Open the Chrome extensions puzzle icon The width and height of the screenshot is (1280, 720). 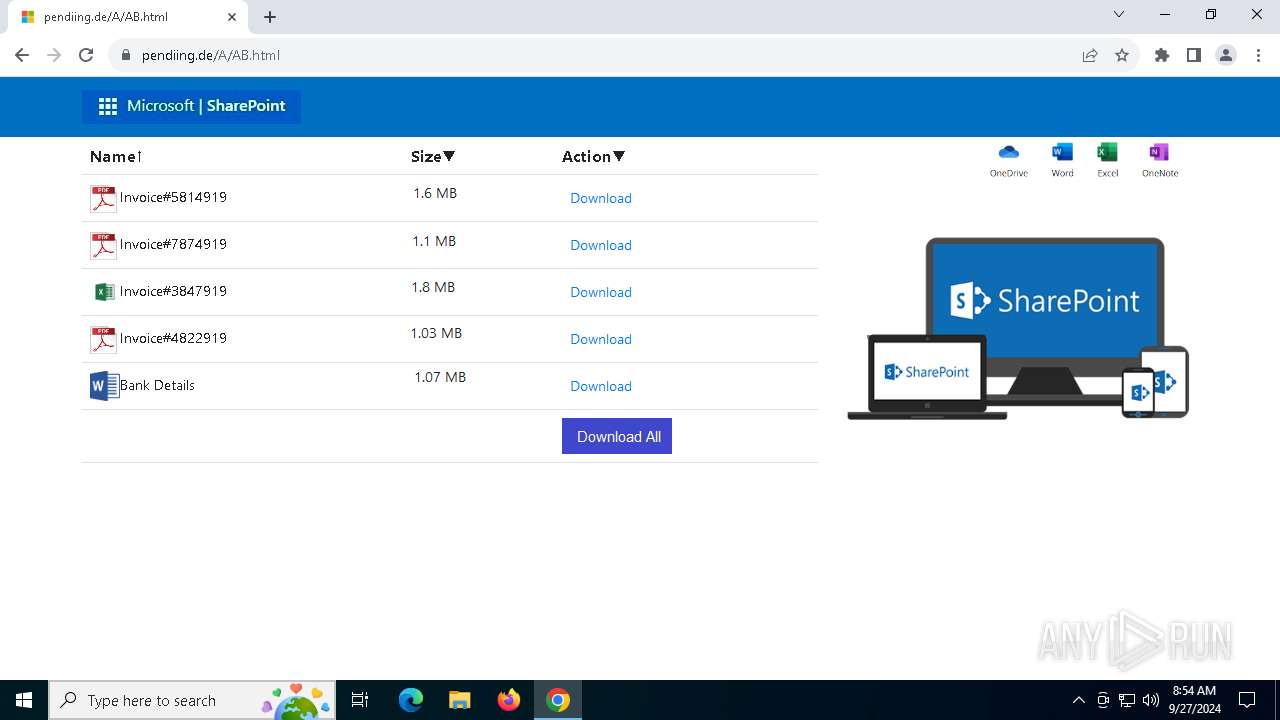tap(1162, 55)
